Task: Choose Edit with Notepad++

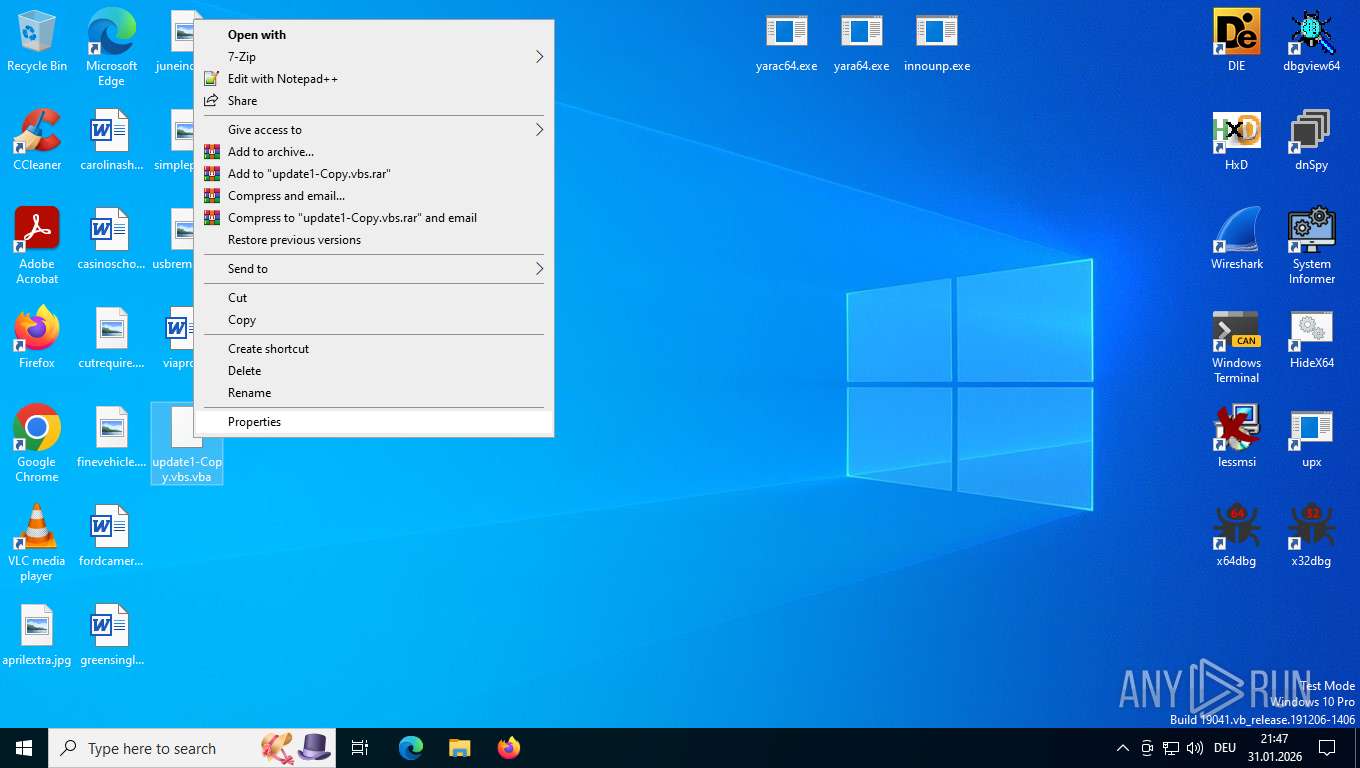Action: click(x=374, y=79)
